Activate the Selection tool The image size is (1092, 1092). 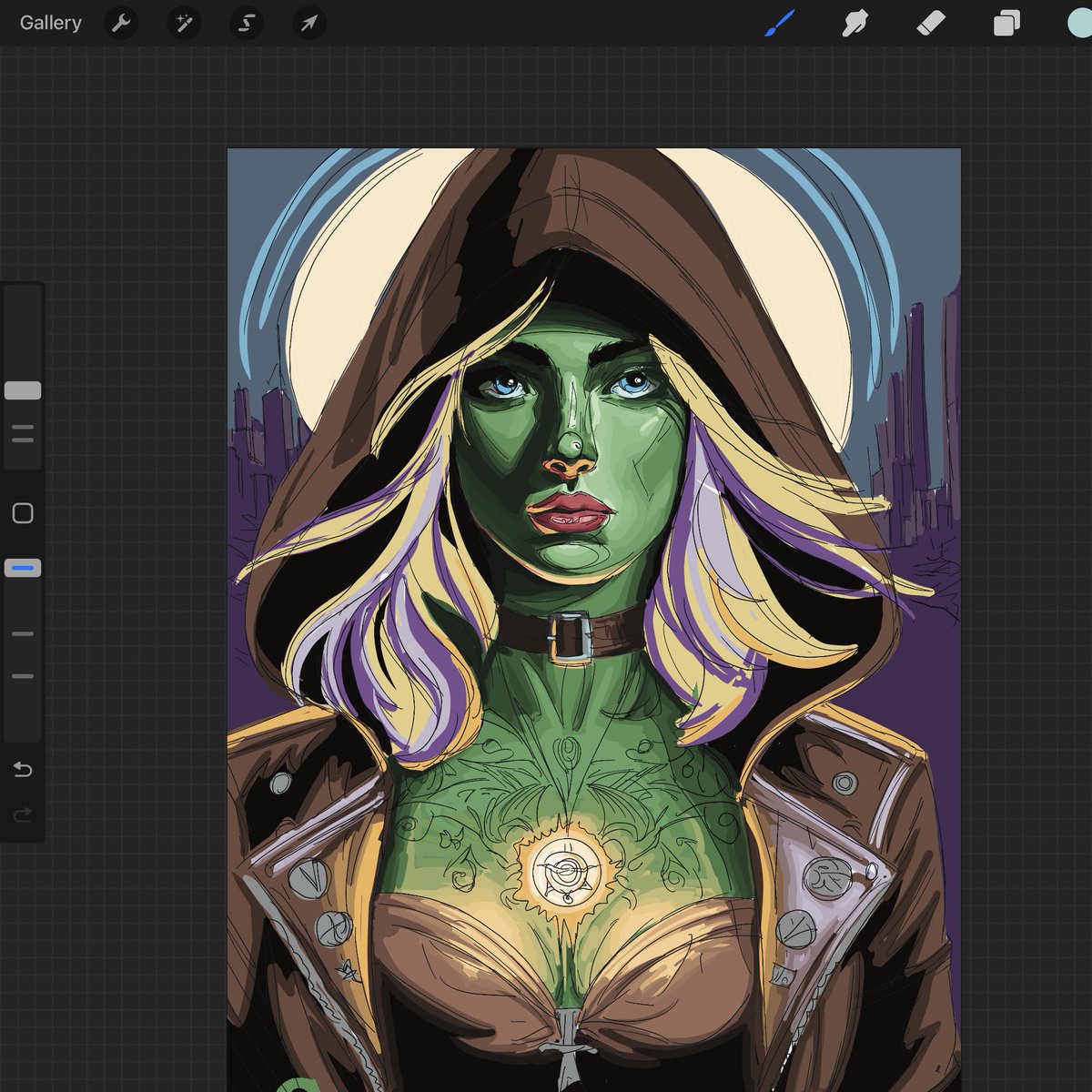(x=245, y=24)
